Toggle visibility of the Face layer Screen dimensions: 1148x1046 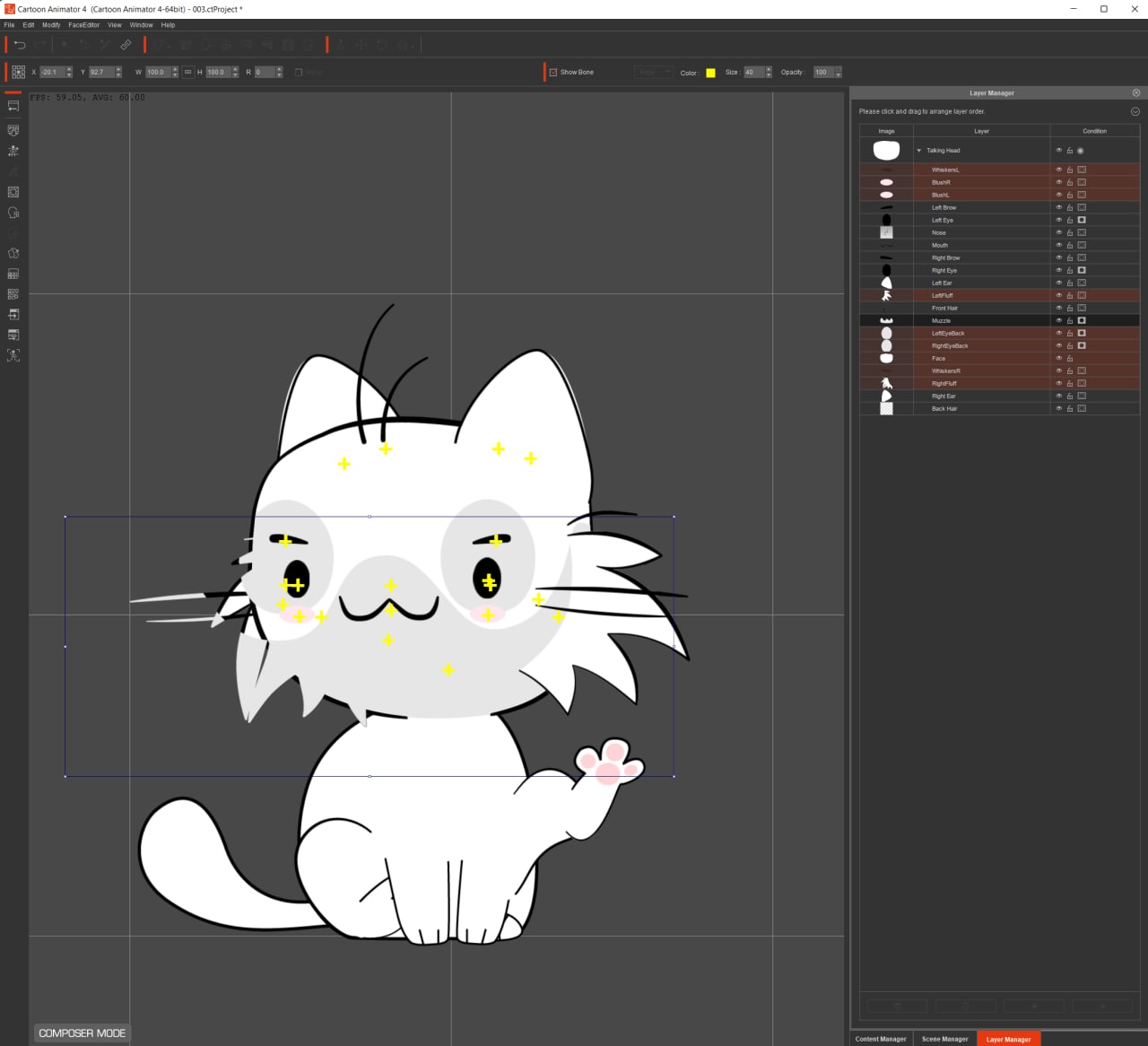[x=1059, y=358]
